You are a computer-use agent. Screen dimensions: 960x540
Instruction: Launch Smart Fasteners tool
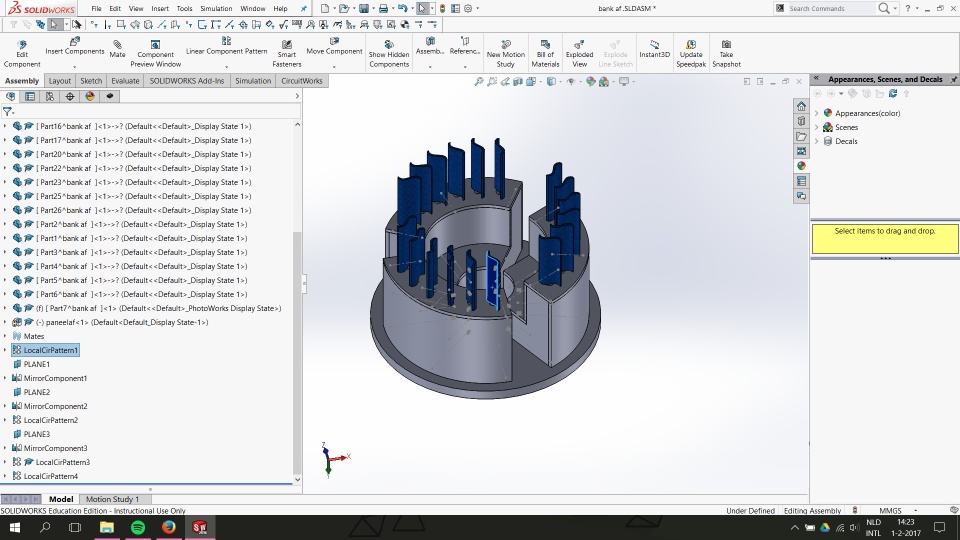pyautogui.click(x=287, y=54)
